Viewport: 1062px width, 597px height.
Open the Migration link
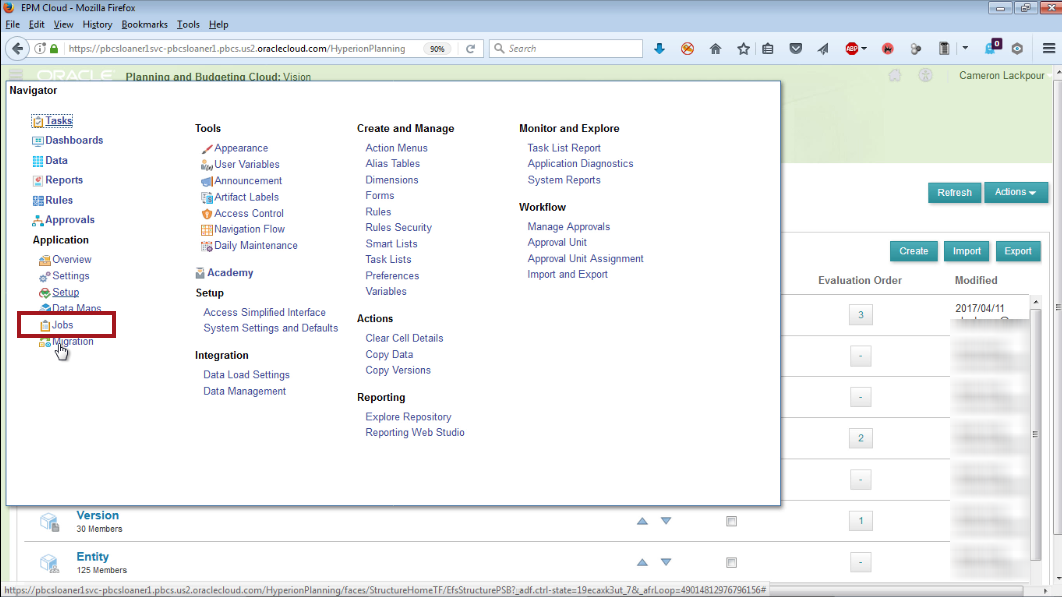coord(72,342)
